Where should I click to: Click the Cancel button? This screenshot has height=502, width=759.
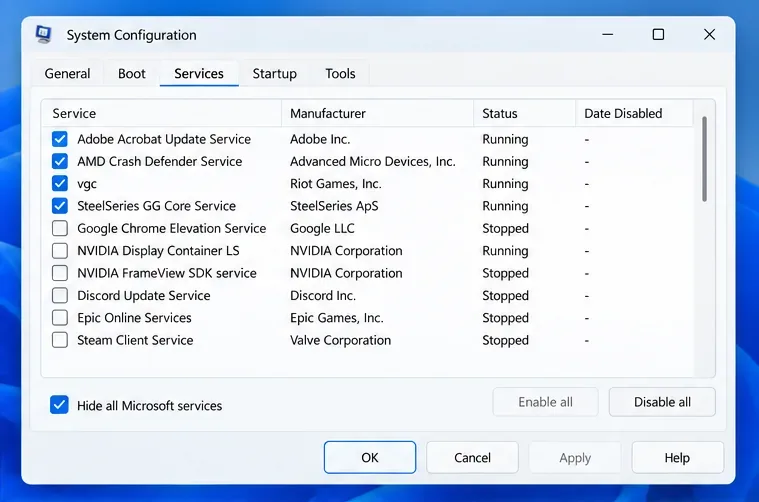[x=472, y=457]
